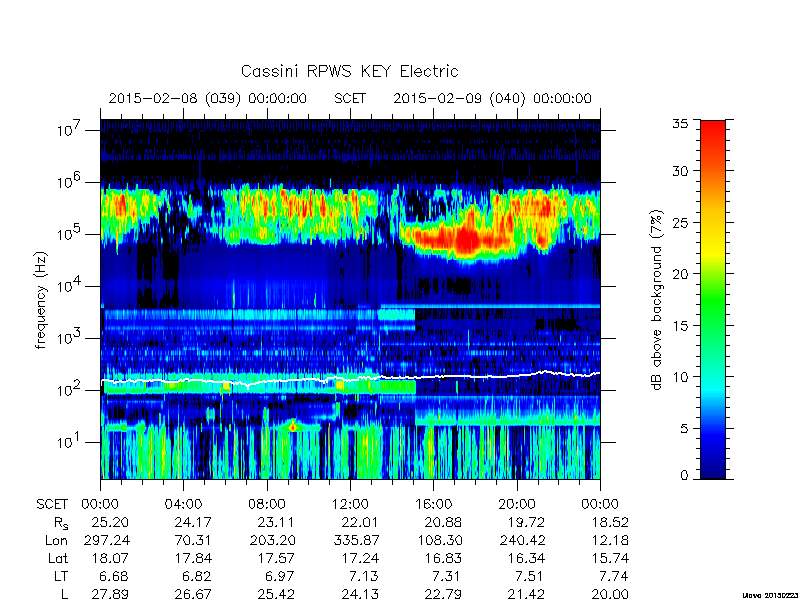Click the 10^3 frequency axis label
This screenshot has height=600, width=800.
coord(68,338)
